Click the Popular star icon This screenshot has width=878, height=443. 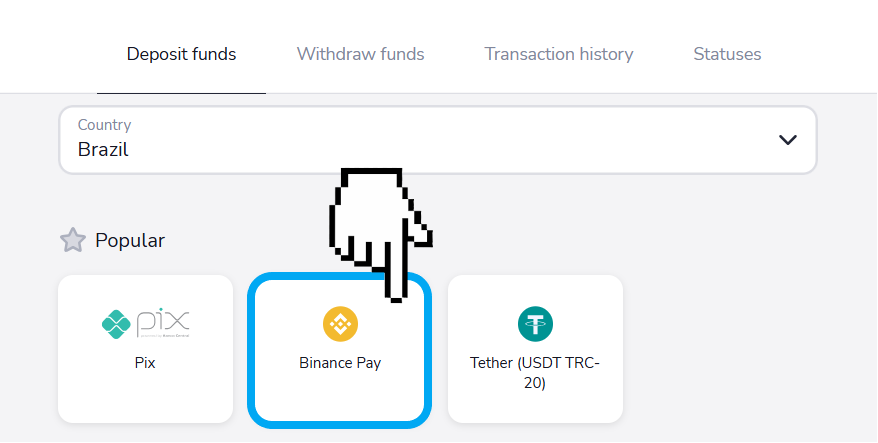pos(73,240)
